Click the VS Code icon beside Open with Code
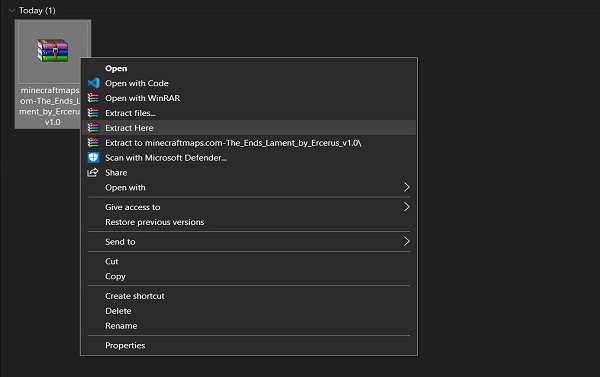This screenshot has height=377, width=600. click(x=93, y=83)
